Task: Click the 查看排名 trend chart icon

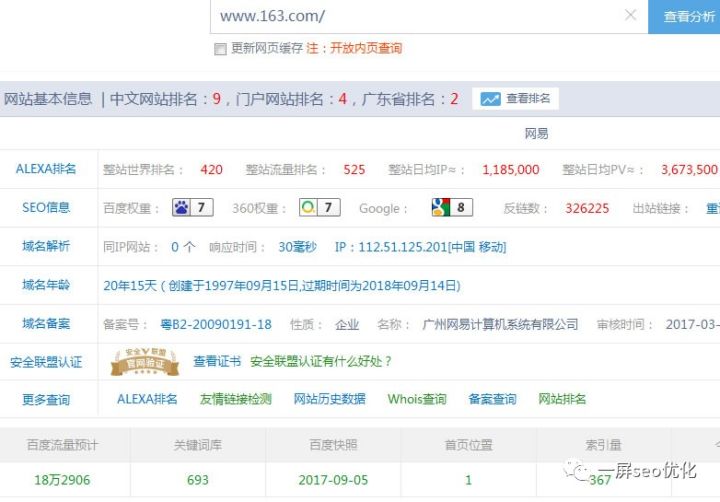Action: pos(490,99)
